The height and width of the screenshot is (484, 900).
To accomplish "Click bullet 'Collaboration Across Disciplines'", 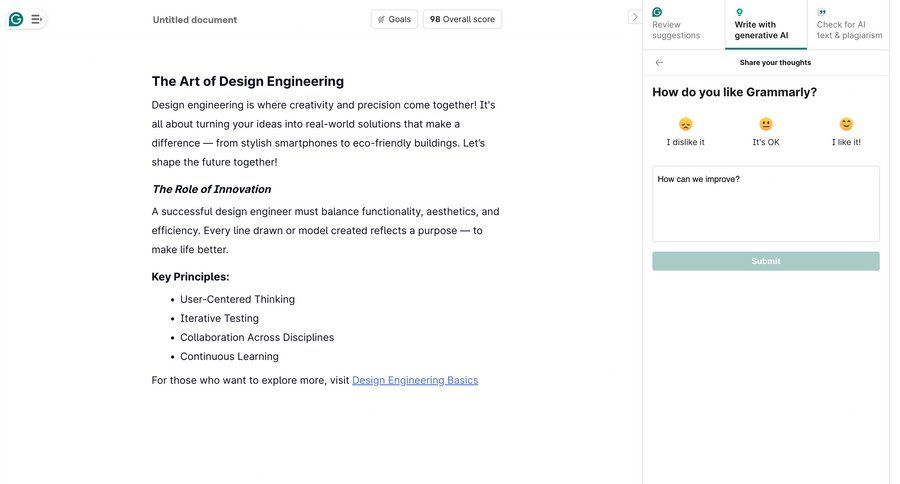I will (x=257, y=337).
